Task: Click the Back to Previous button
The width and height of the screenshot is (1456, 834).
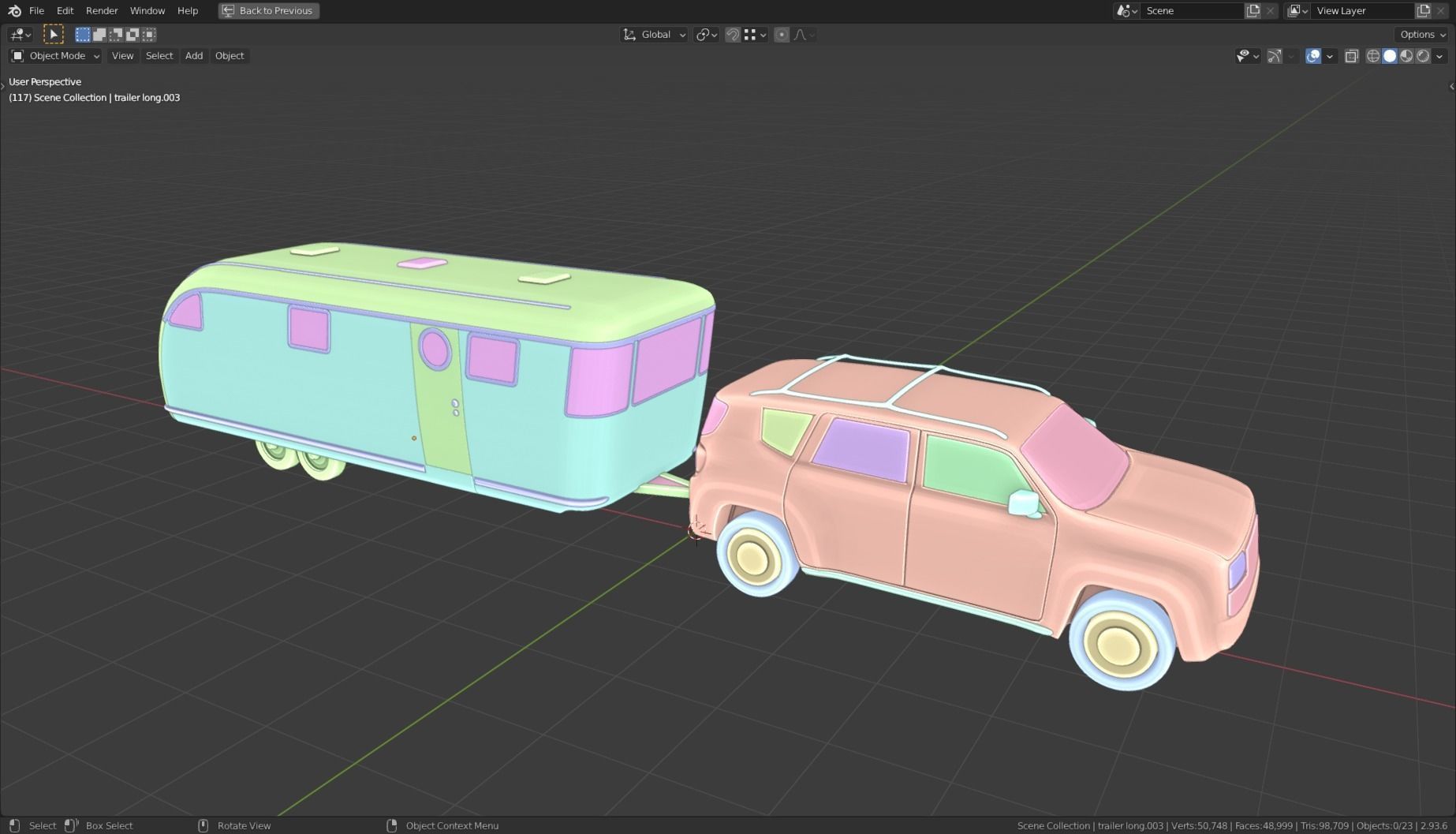Action: [x=269, y=10]
